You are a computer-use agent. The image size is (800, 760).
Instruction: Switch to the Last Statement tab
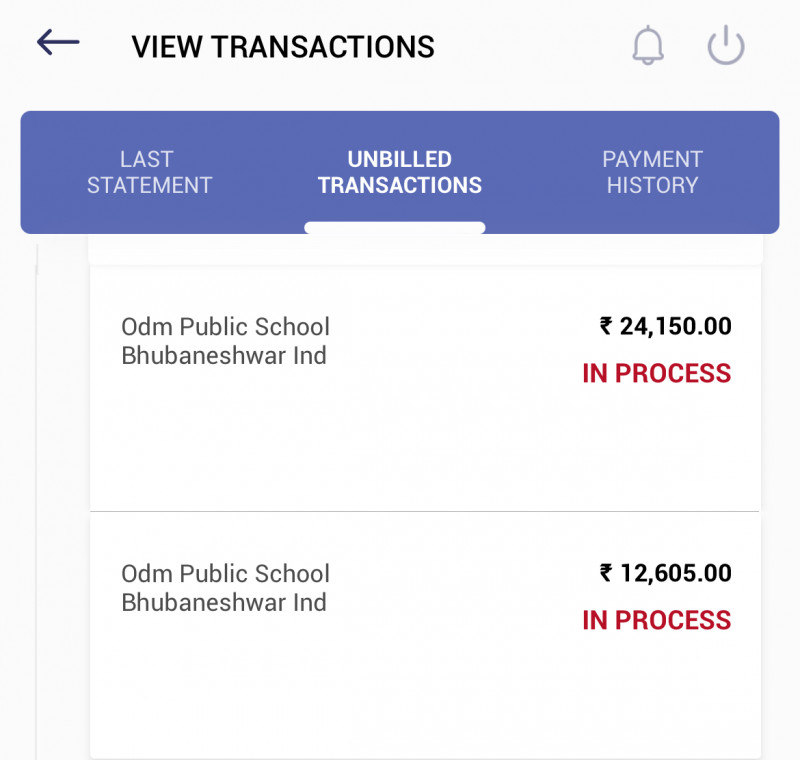(149, 172)
